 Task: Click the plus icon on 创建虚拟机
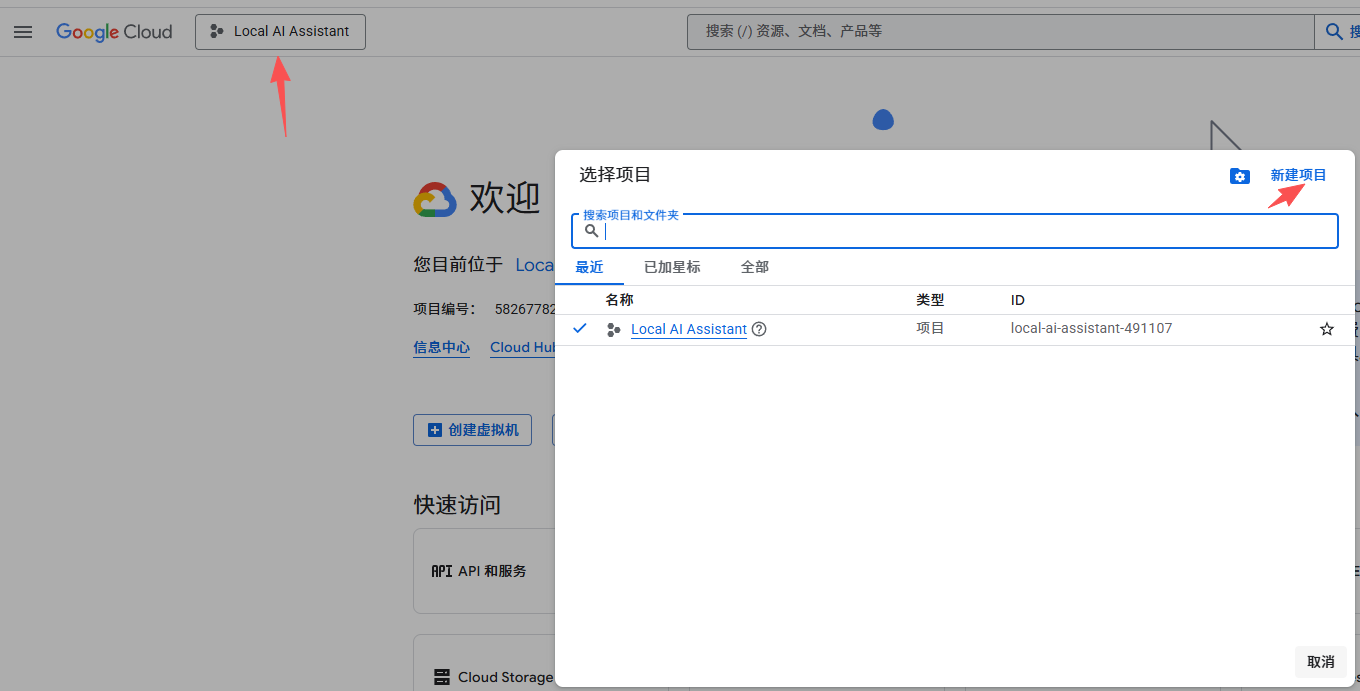(435, 430)
